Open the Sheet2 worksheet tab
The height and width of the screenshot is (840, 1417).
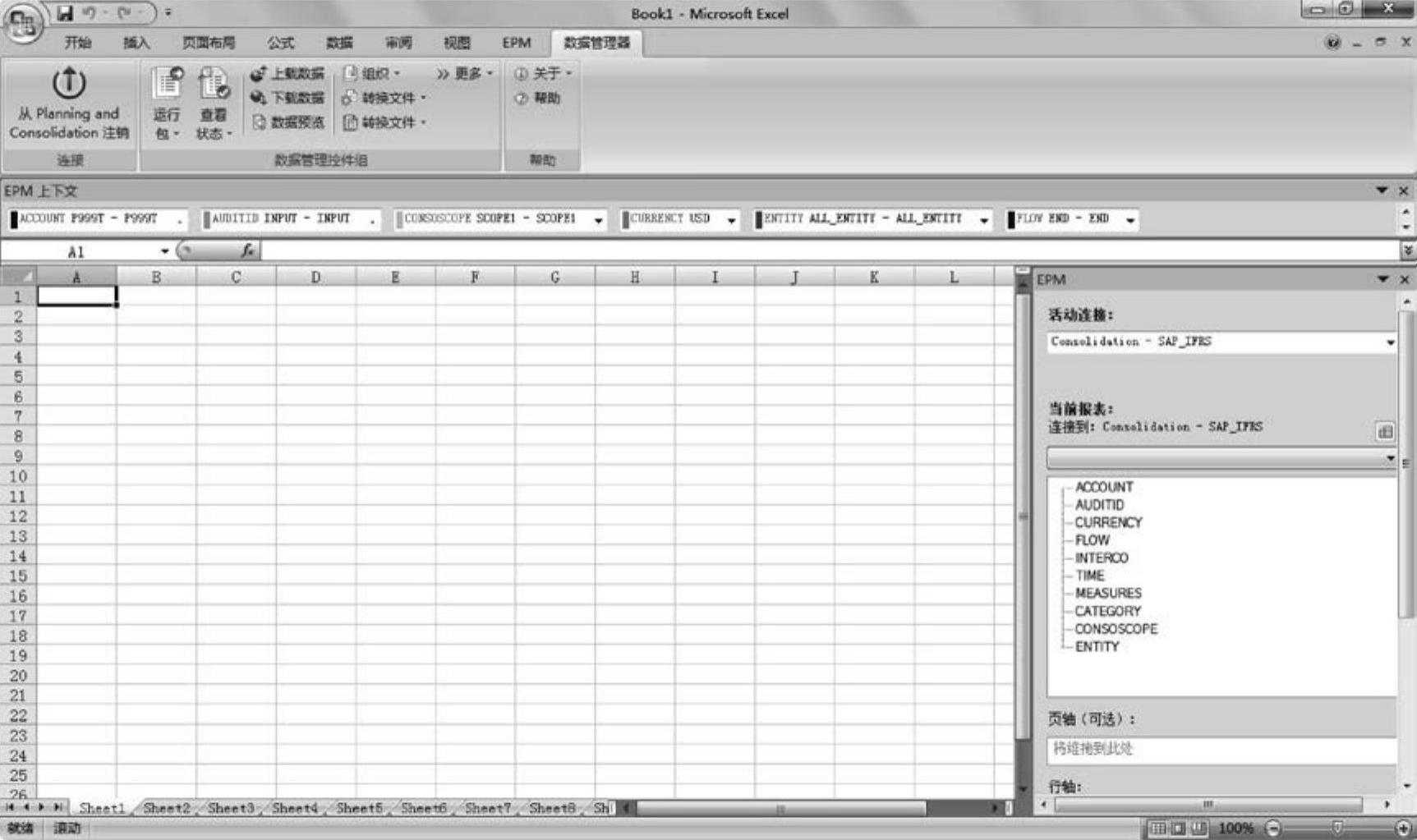tap(166, 808)
